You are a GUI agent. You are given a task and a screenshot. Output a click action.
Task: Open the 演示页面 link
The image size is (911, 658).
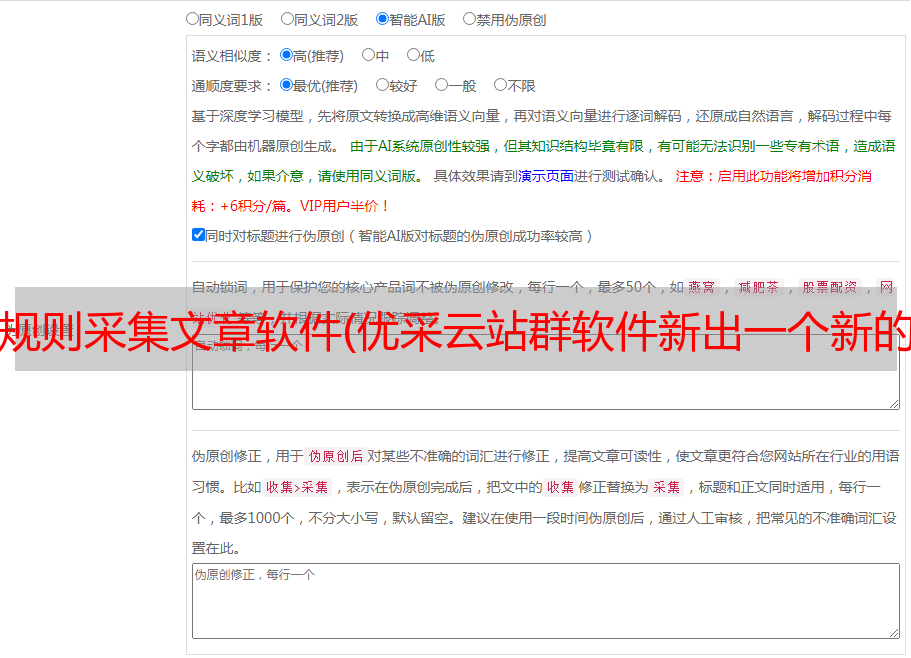545,176
